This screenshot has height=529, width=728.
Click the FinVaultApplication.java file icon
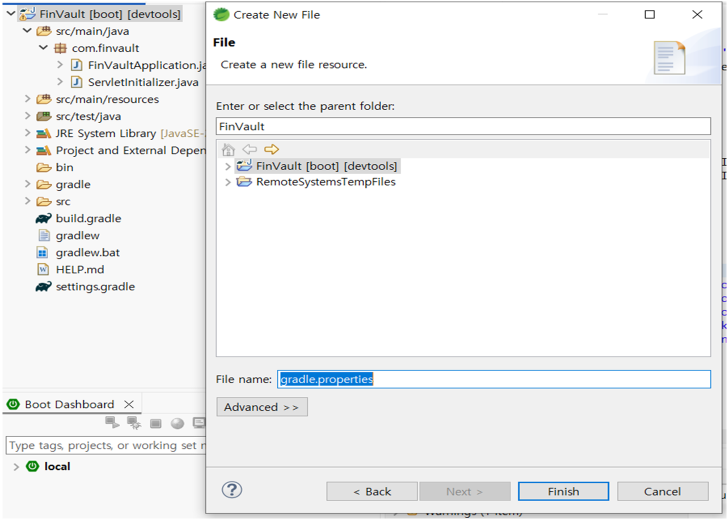(x=76, y=65)
